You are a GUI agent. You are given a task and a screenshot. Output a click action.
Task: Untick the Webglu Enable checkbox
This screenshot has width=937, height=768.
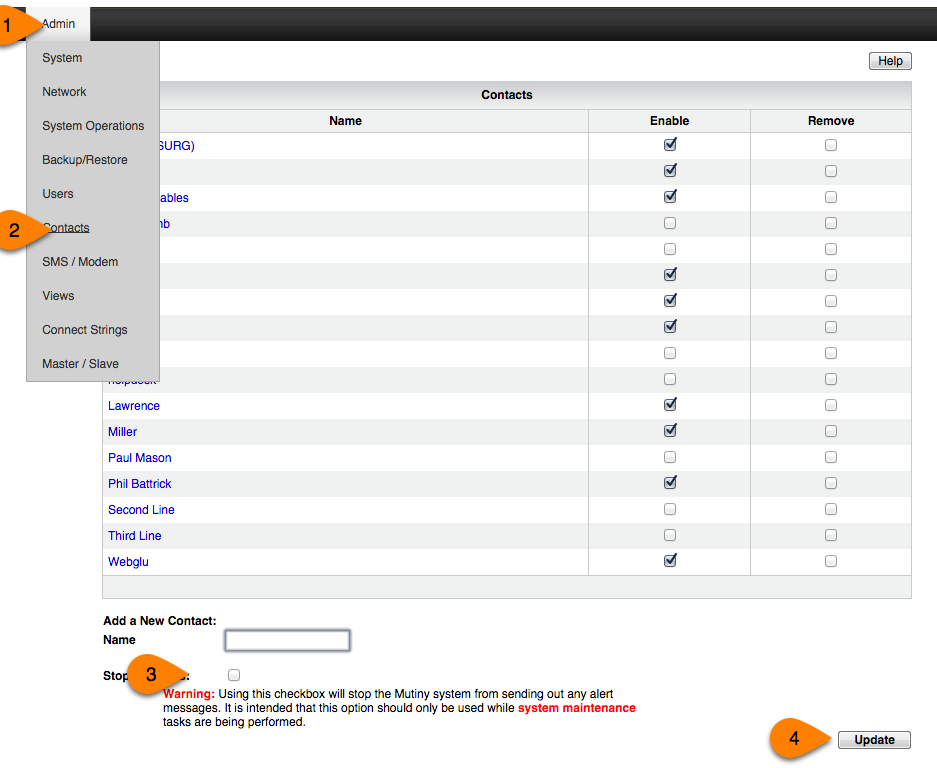(x=670, y=561)
